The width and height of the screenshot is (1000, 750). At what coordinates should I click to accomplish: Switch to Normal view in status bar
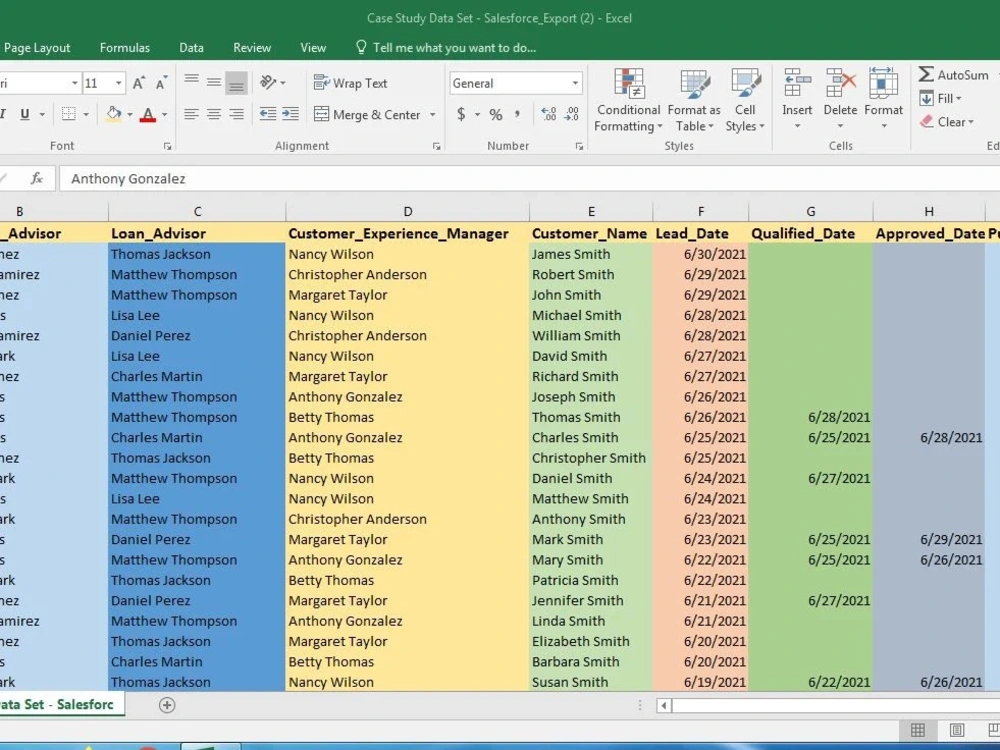(918, 730)
